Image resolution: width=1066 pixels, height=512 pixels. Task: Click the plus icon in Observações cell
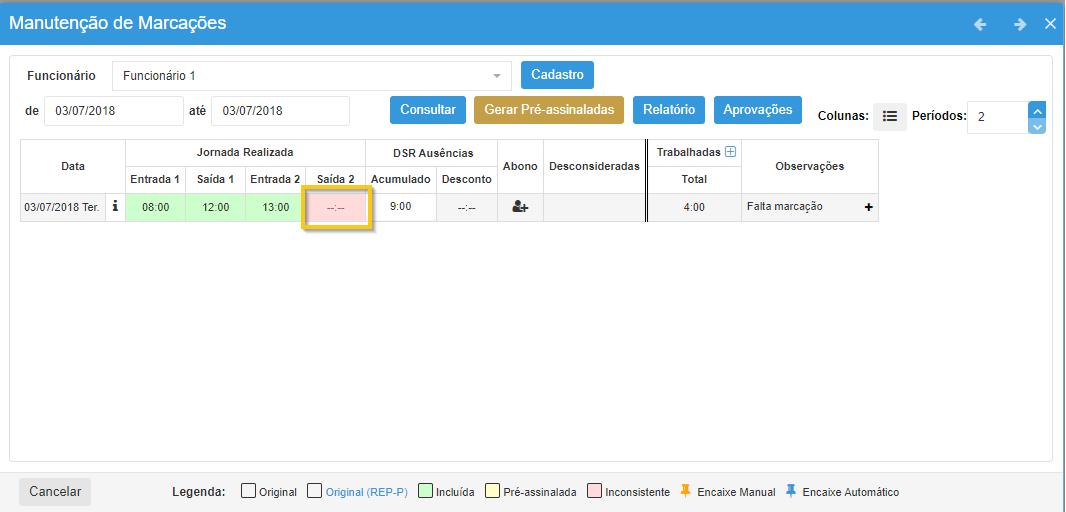coord(868,207)
